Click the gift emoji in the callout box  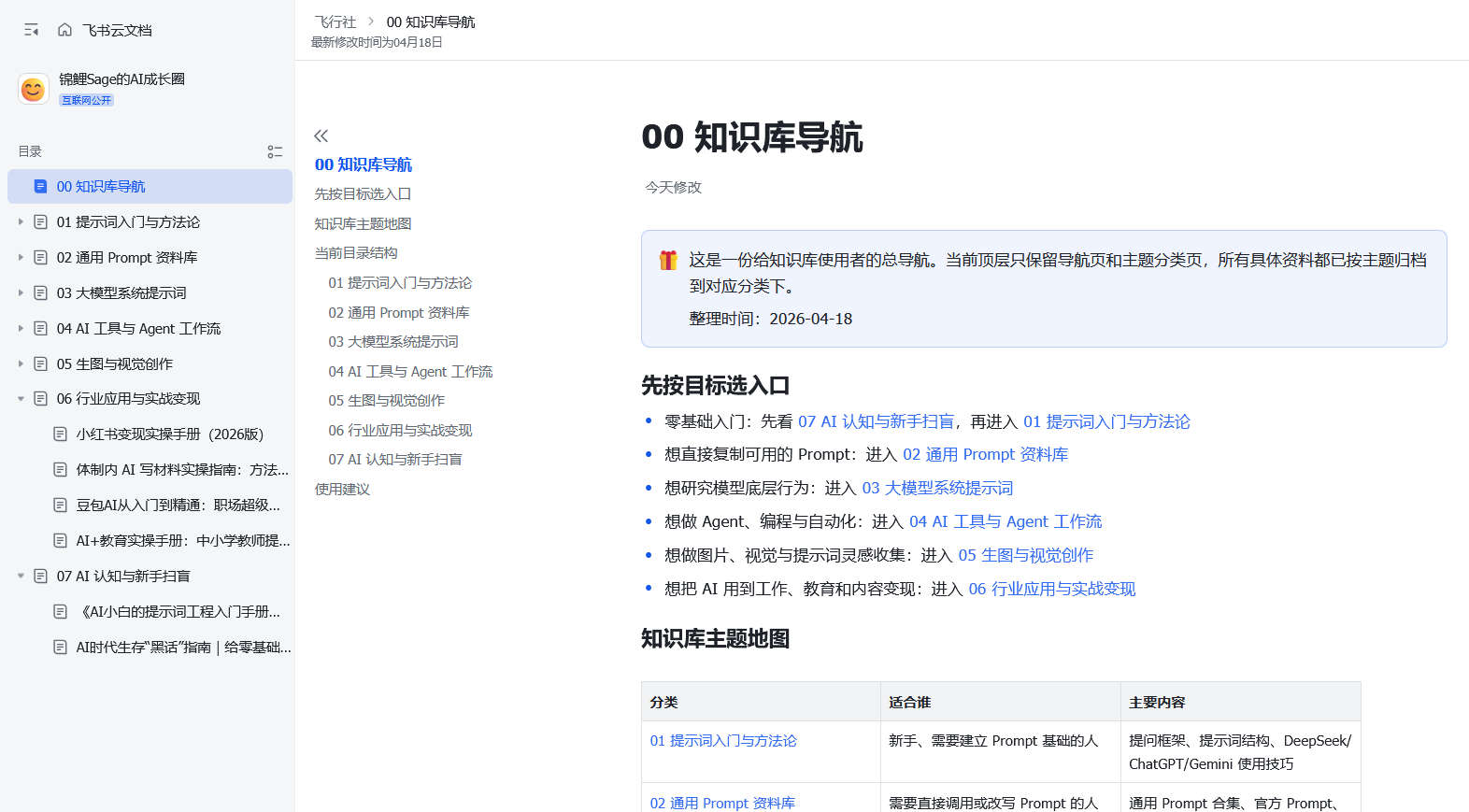point(668,260)
